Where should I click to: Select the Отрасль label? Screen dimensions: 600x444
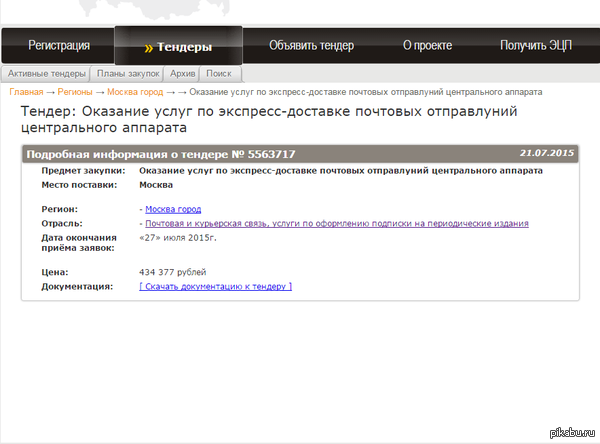tap(62, 224)
